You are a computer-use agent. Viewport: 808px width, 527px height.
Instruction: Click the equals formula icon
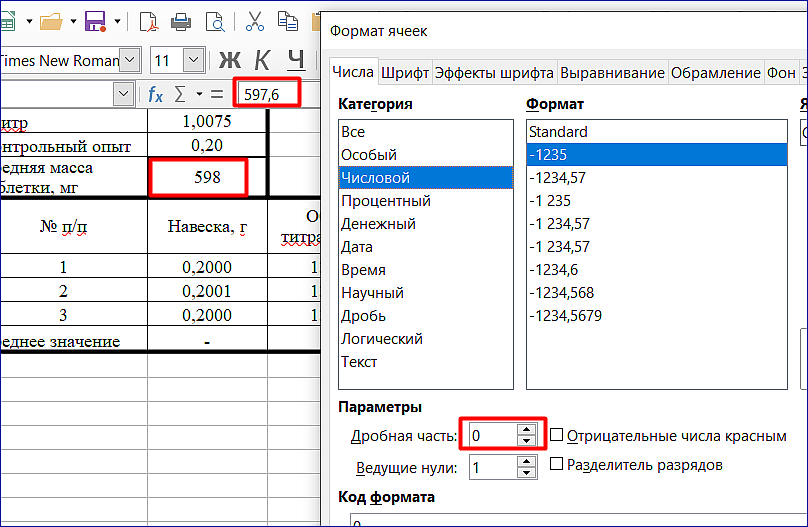pyautogui.click(x=217, y=94)
